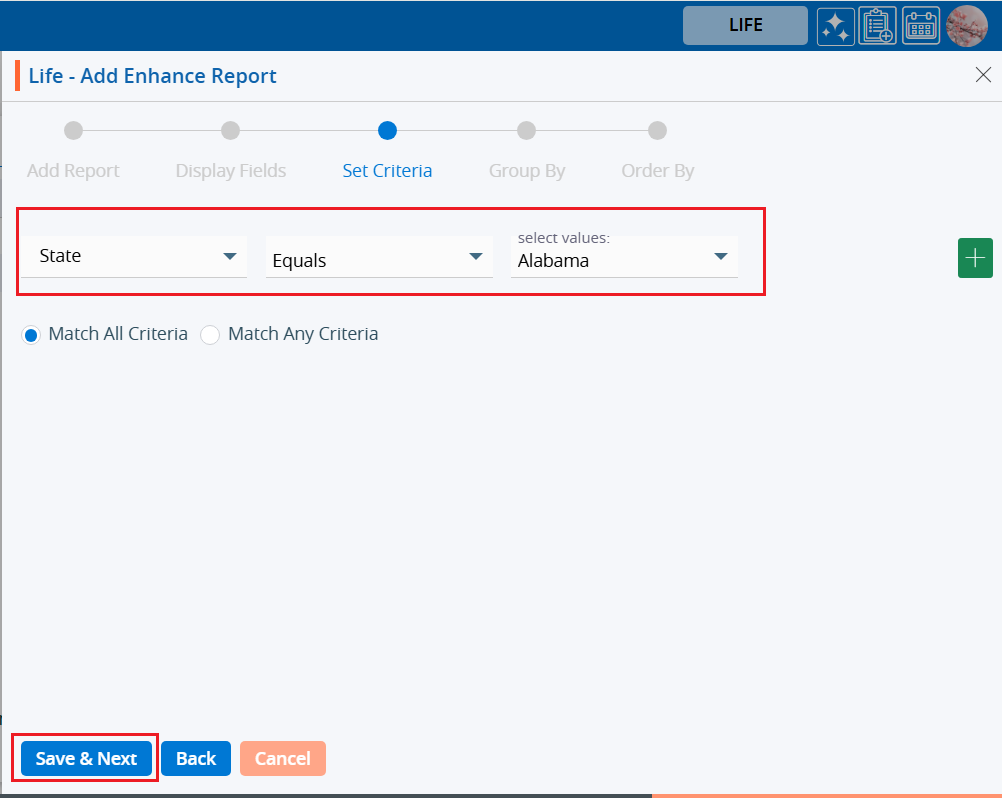Image resolution: width=1002 pixels, height=798 pixels.
Task: Open the calendar icon in header
Action: tap(921, 26)
